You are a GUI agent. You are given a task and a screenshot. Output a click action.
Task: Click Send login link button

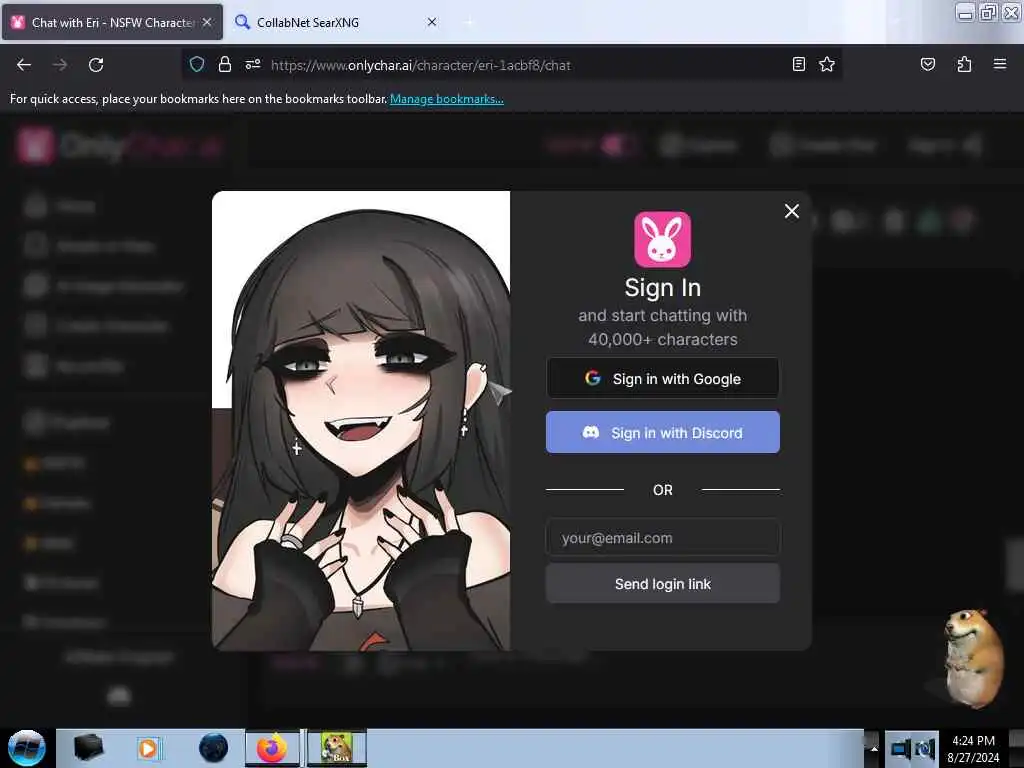point(662,584)
